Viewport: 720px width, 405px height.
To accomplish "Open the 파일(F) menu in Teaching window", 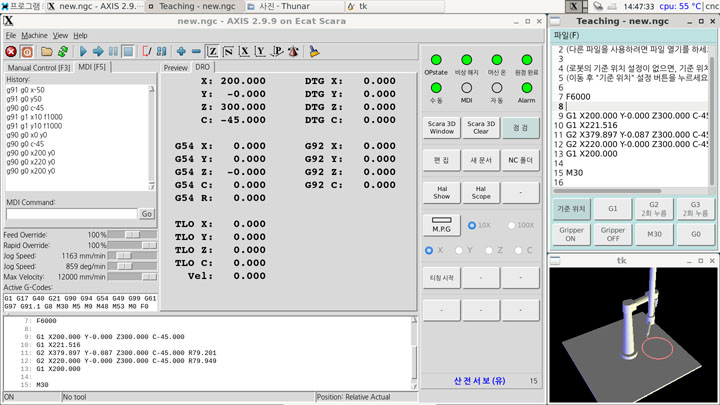I will 566,35.
